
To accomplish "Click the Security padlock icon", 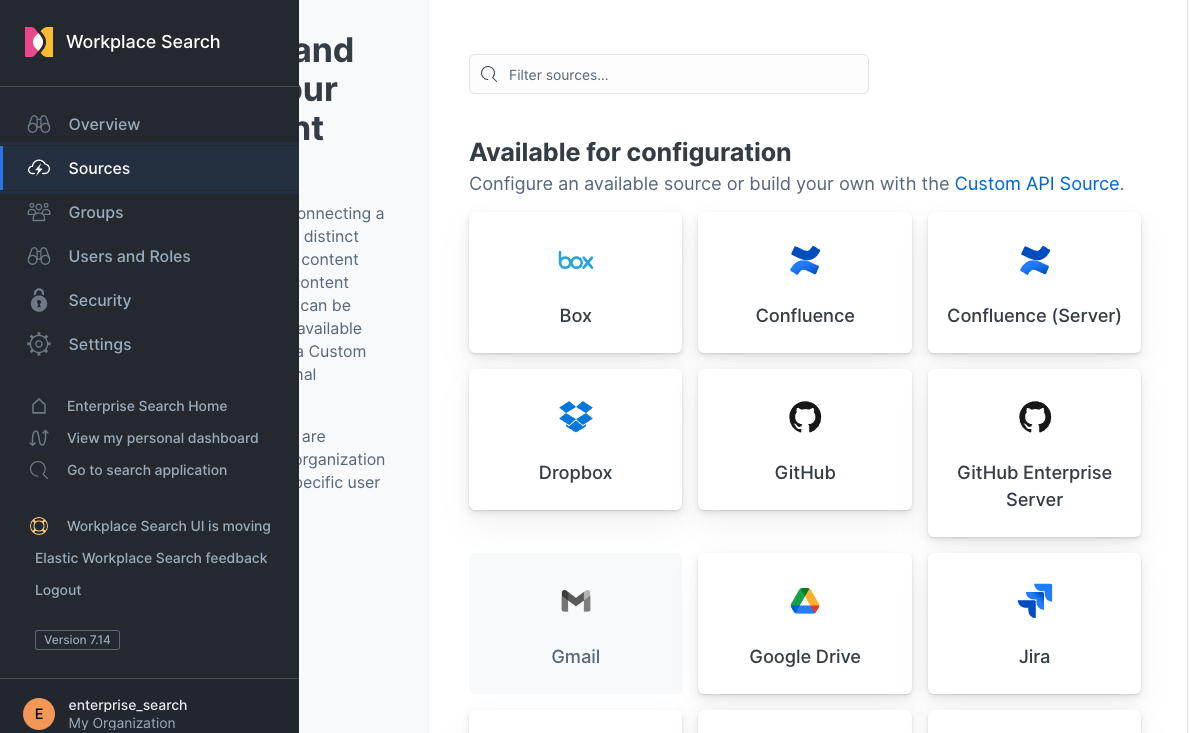I will click(x=38, y=300).
